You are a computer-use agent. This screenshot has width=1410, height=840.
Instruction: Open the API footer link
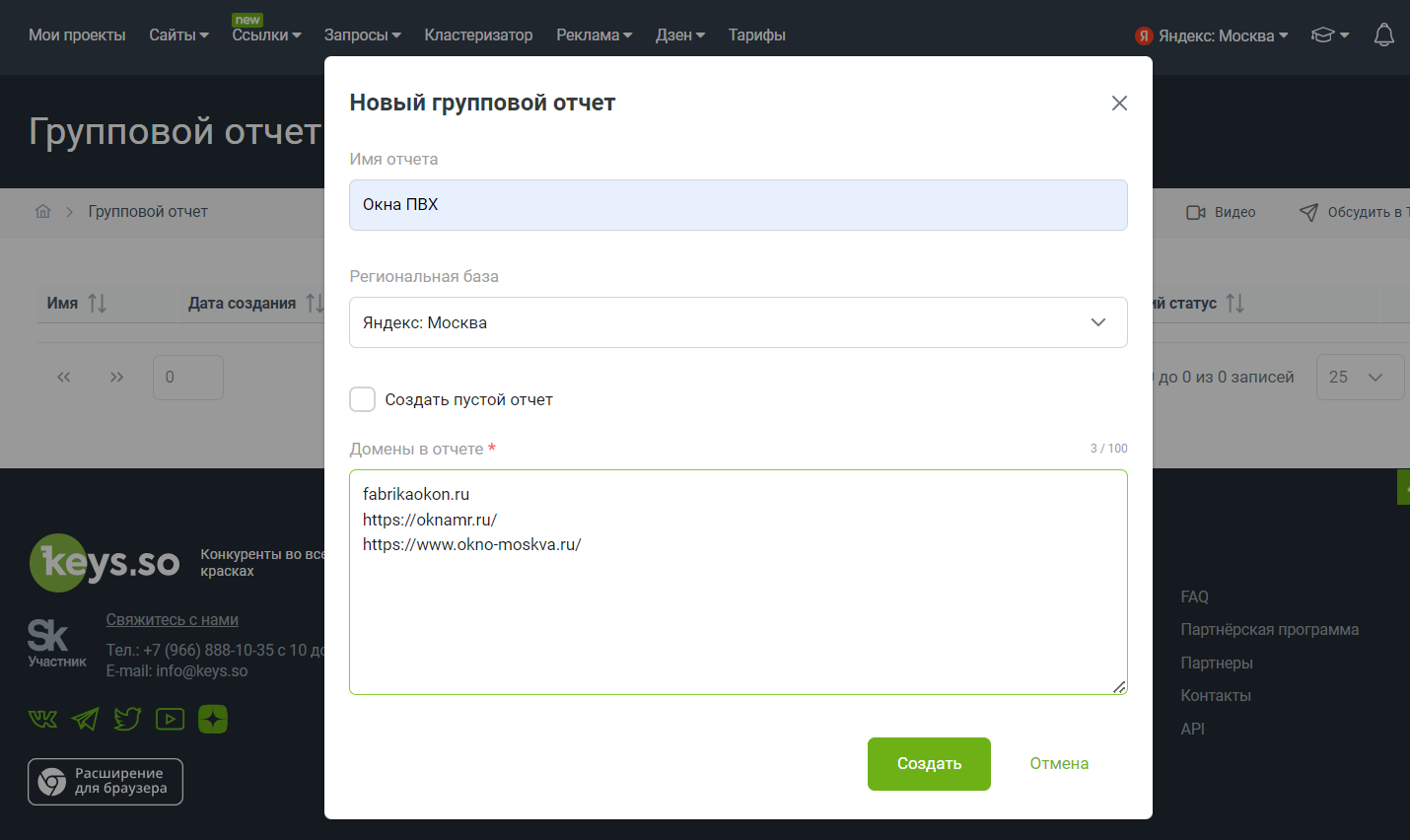[1193, 730]
